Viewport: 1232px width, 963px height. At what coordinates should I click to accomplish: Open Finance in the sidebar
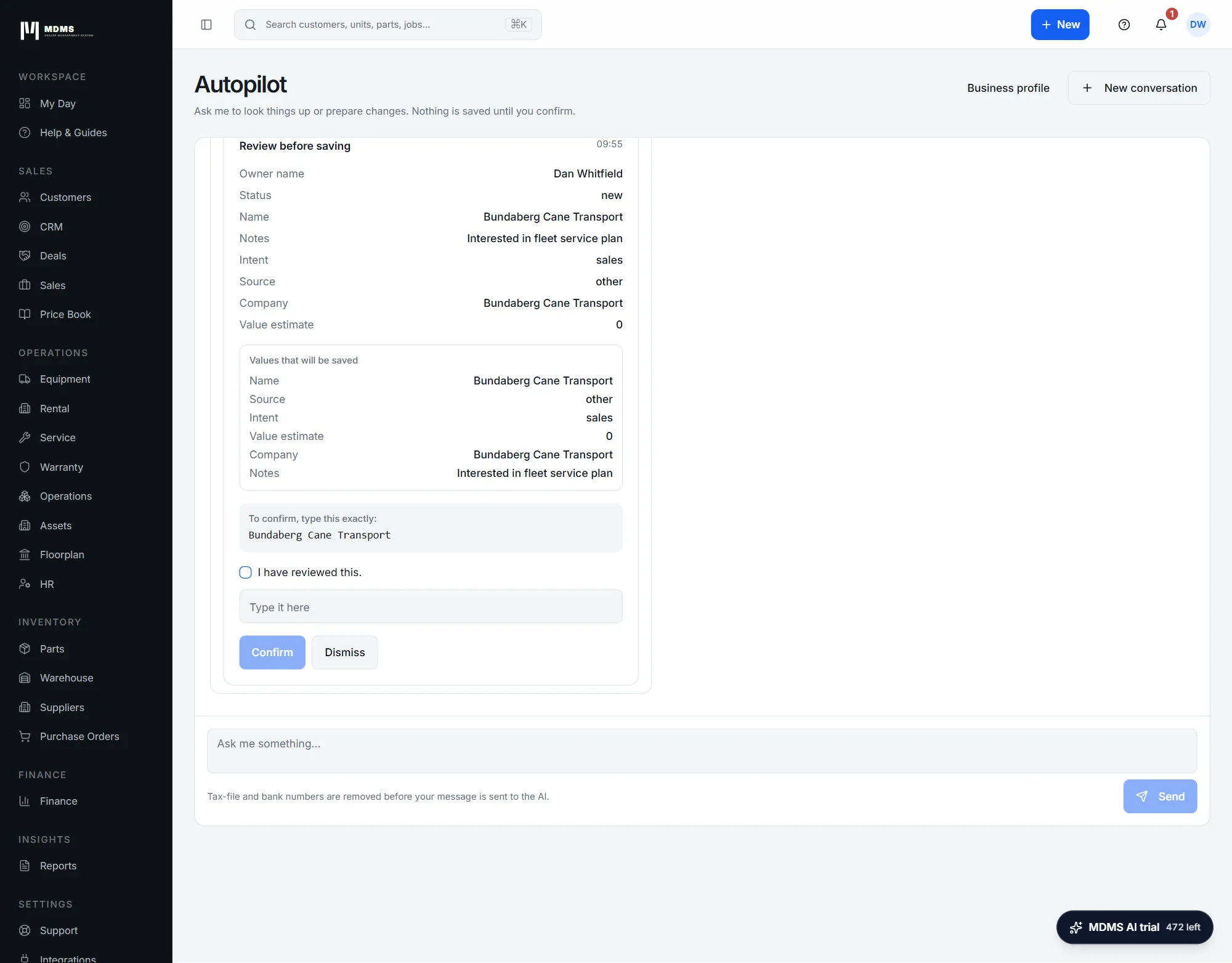(59, 801)
